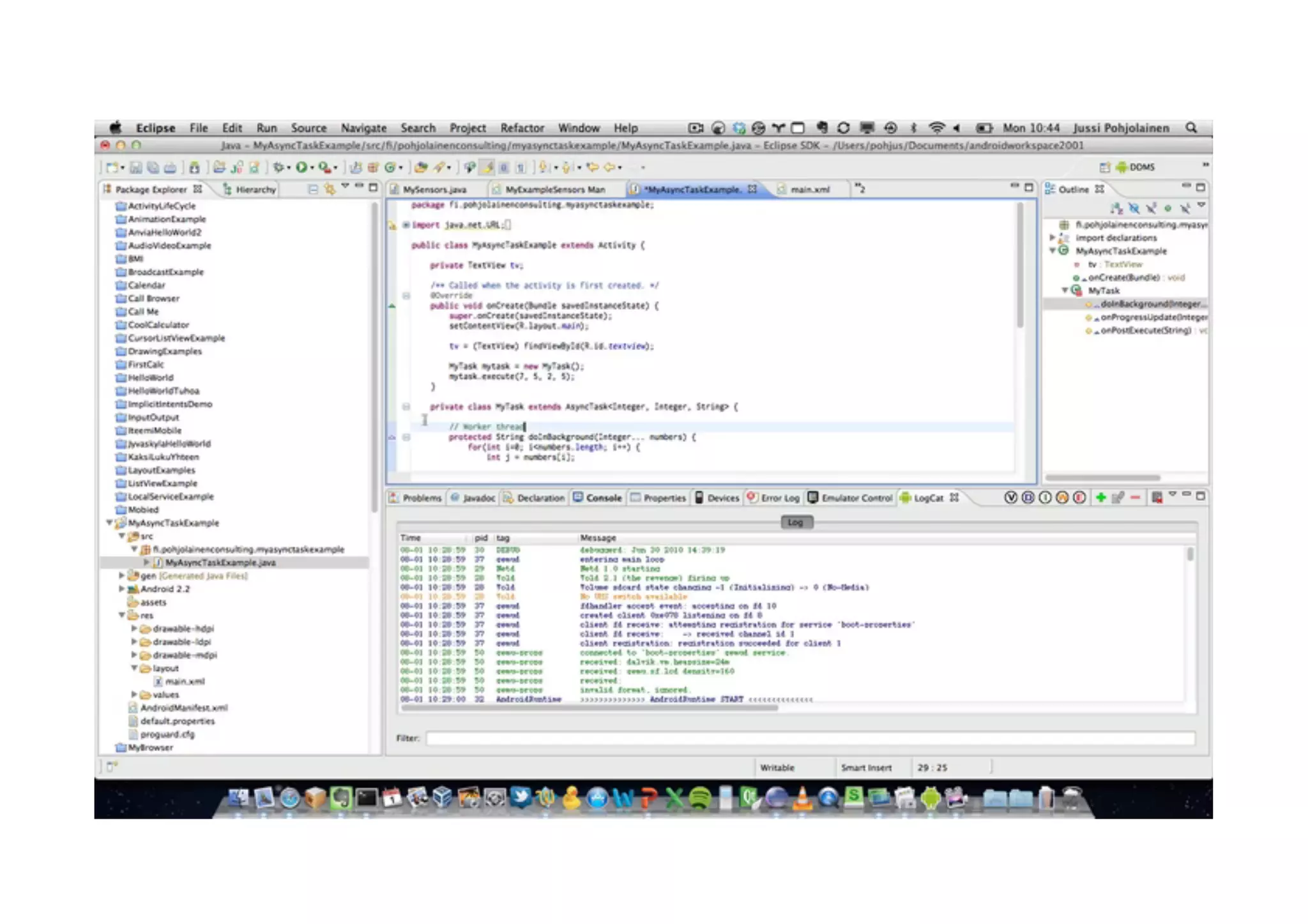Click the Save toolbar icon
Viewport: 1308px width, 924px height.
136,167
